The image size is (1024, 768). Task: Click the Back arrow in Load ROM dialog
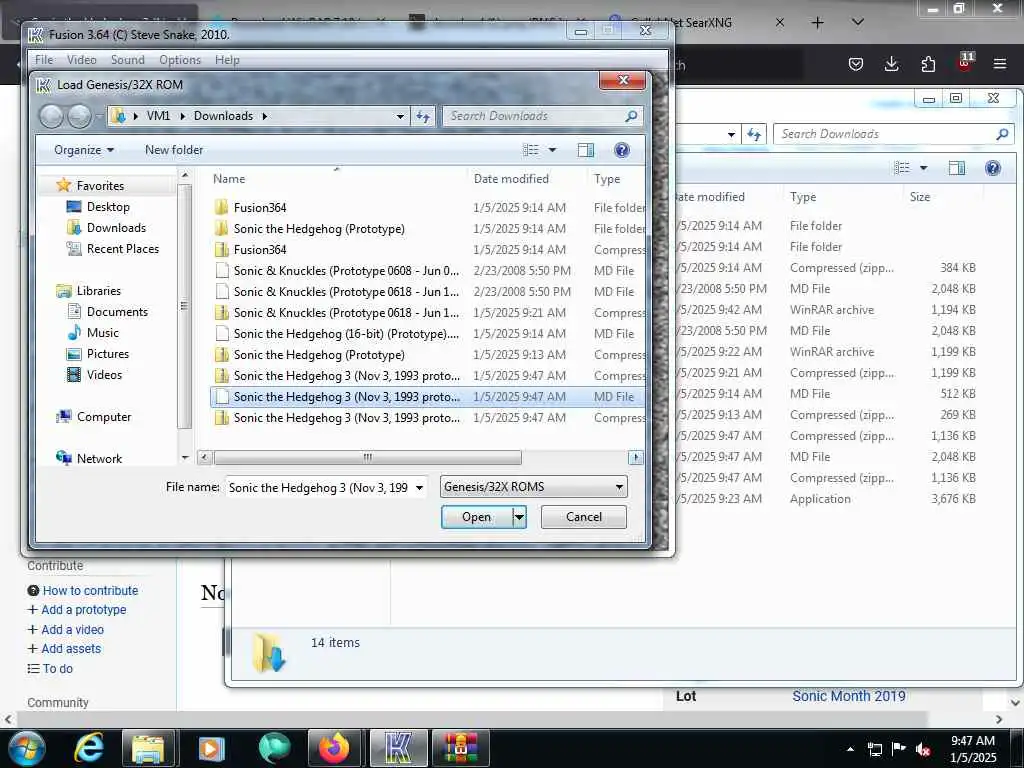[52, 117]
